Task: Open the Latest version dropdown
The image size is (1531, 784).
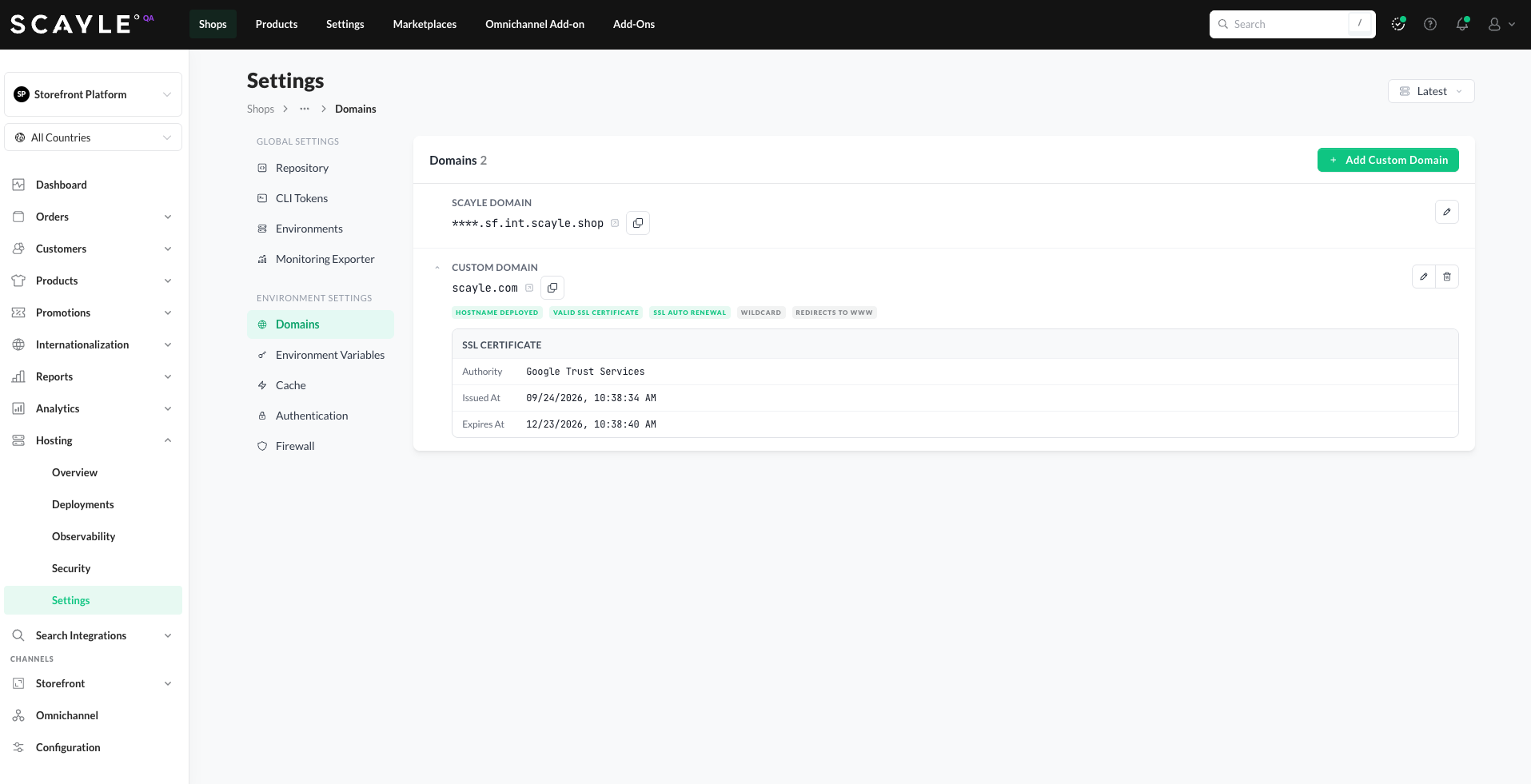Action: pyautogui.click(x=1431, y=91)
